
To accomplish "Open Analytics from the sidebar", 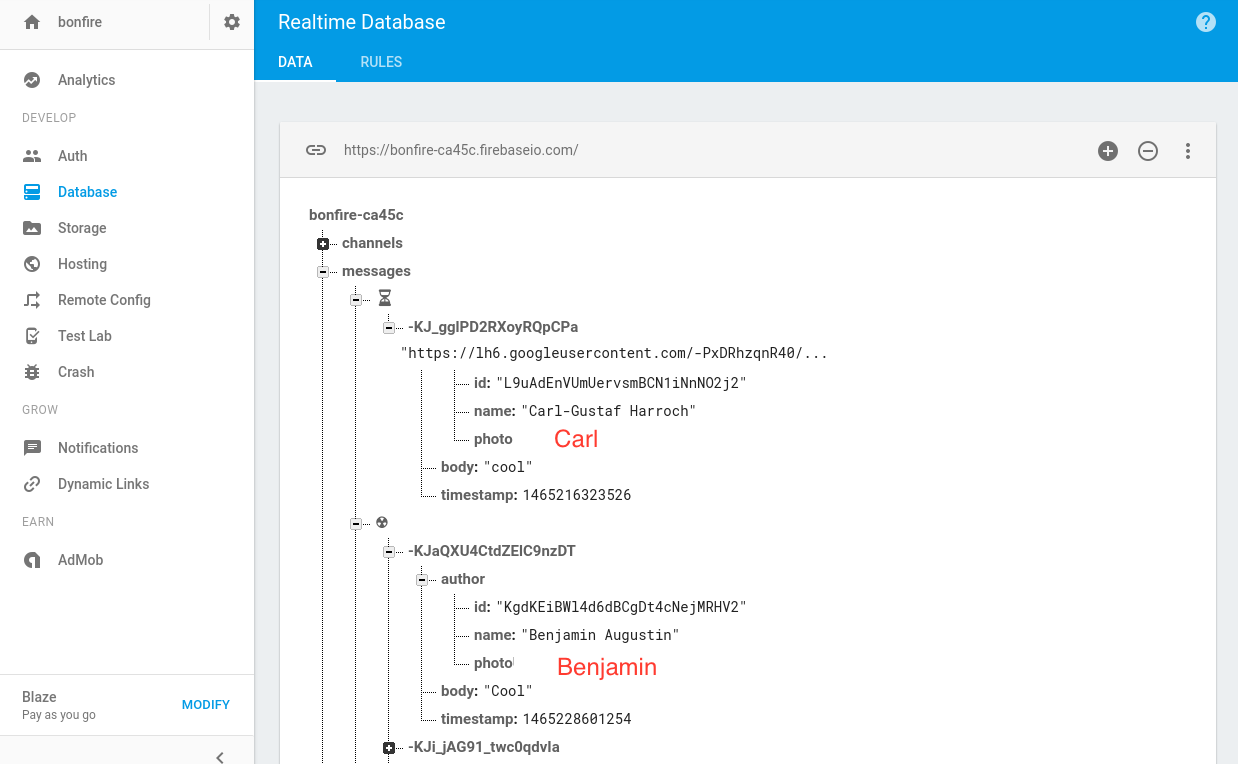I will (86, 80).
